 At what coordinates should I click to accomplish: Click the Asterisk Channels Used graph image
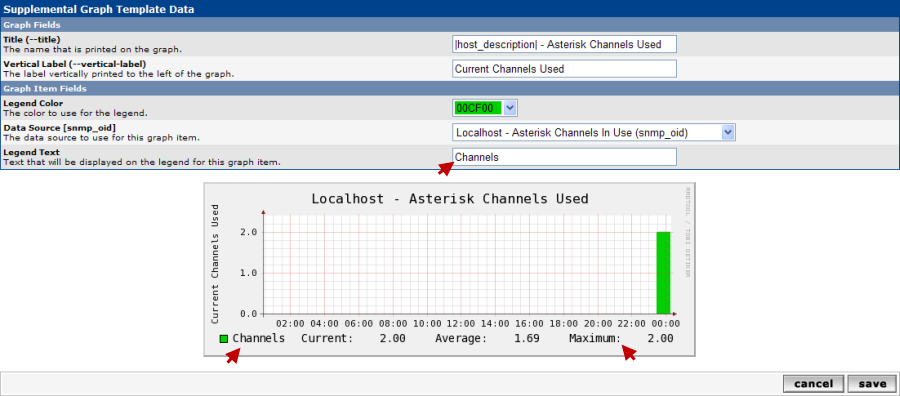click(x=449, y=270)
